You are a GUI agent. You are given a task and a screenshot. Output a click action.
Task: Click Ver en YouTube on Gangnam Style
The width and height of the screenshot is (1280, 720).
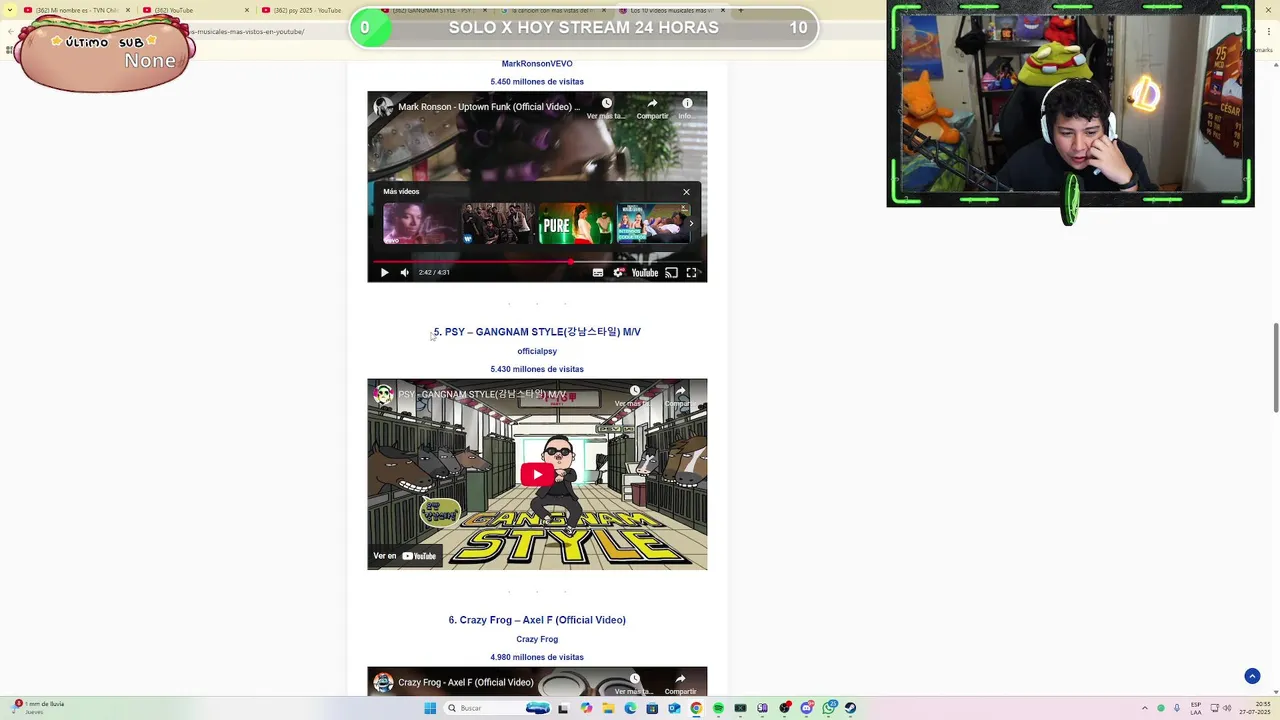click(x=405, y=556)
